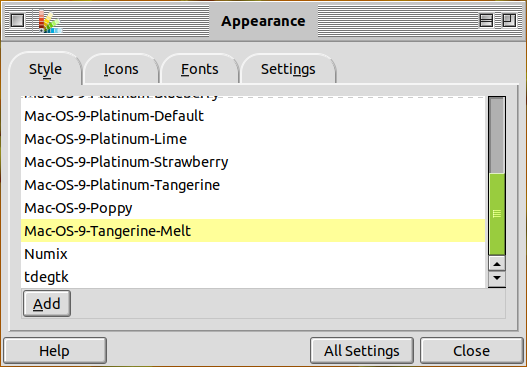Viewport: 527px width, 367px height.
Task: Click the green scrollbar thumb
Action: tap(497, 214)
